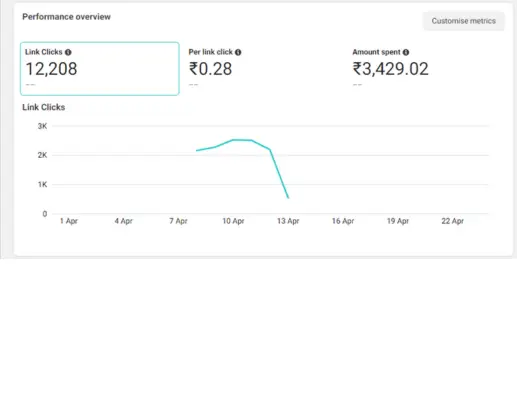517x413 pixels.
Task: Open info icon next to Per link click
Action: pyautogui.click(x=238, y=52)
